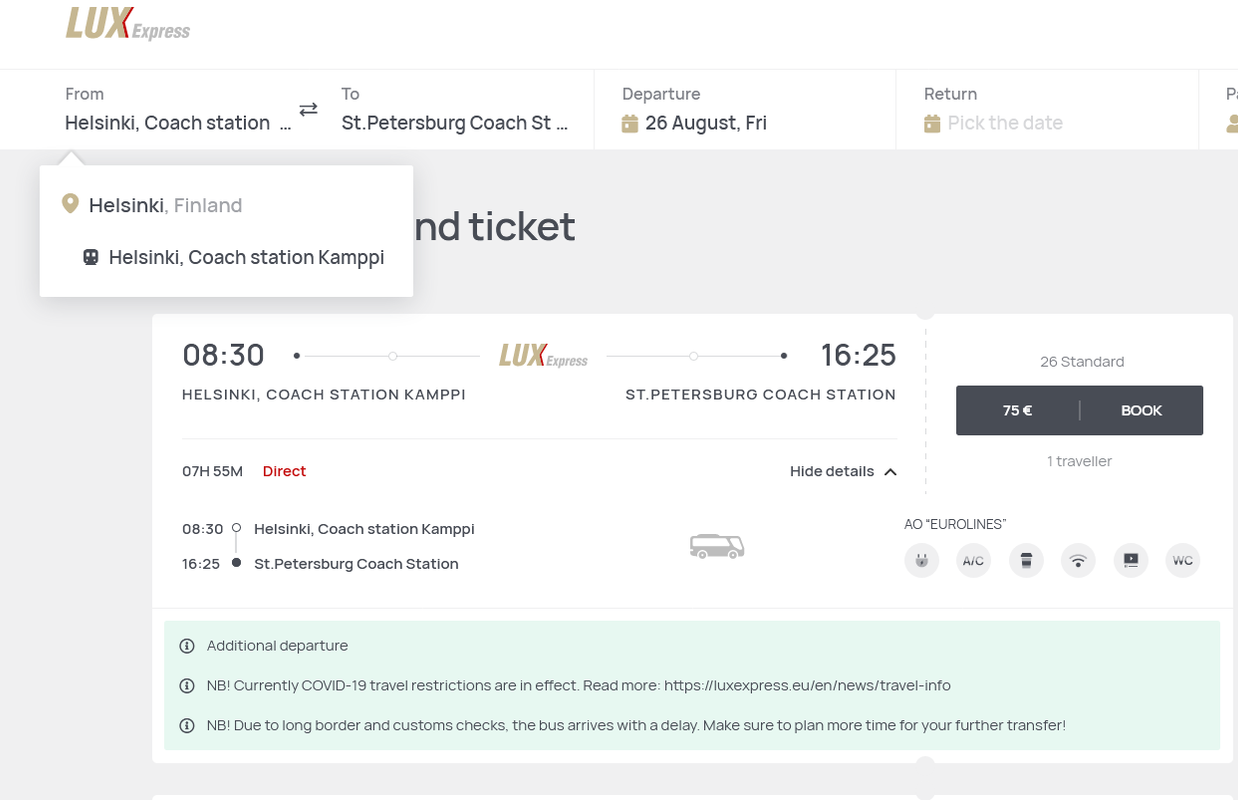Viewport: 1238px width, 800px height.
Task: Select Helsinki, Finland in the dropdown
Action: coord(166,205)
